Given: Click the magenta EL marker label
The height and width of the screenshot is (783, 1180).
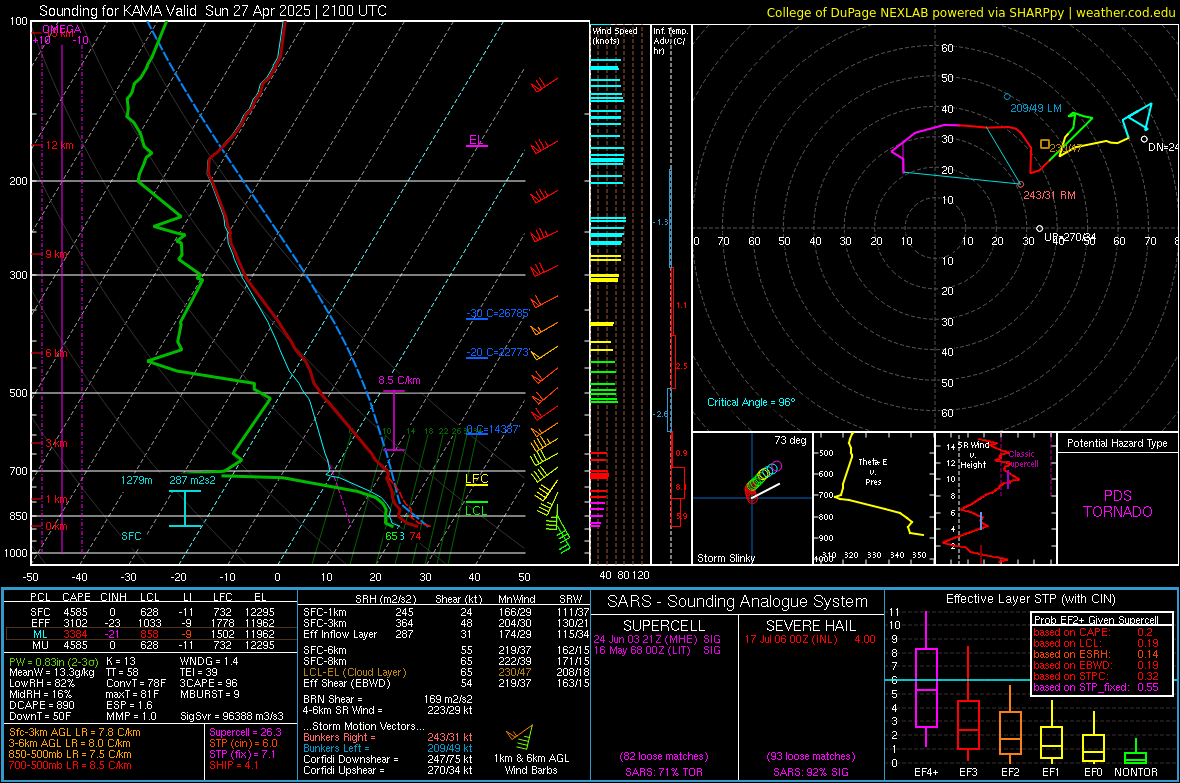Looking at the screenshot, I should pyautogui.click(x=476, y=140).
